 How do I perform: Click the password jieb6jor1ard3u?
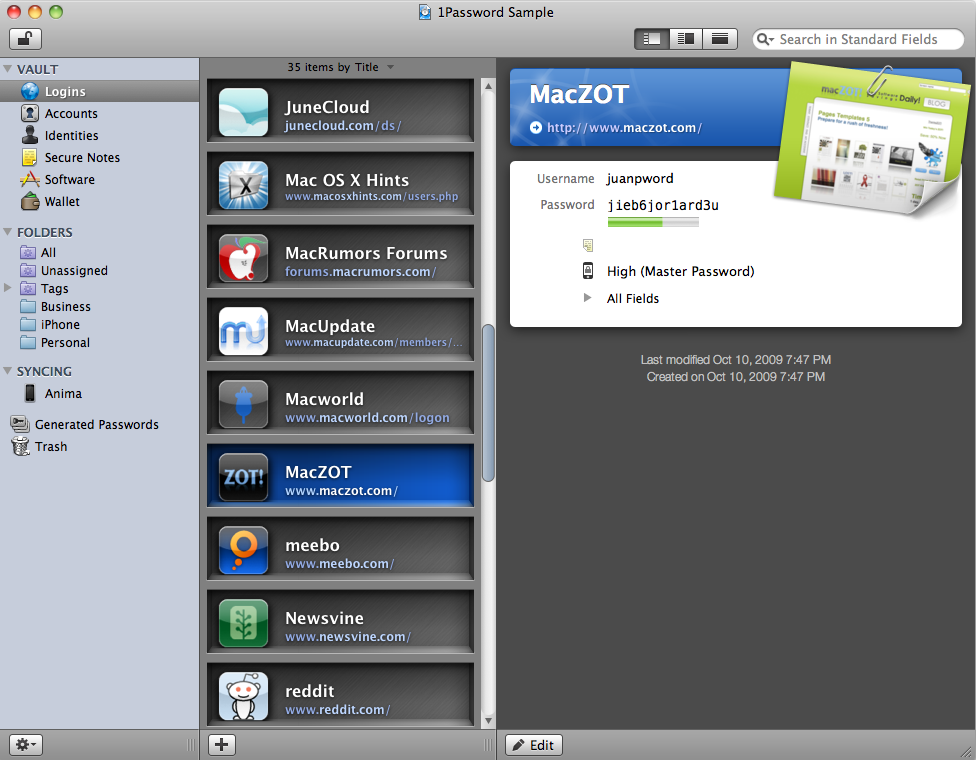point(663,205)
